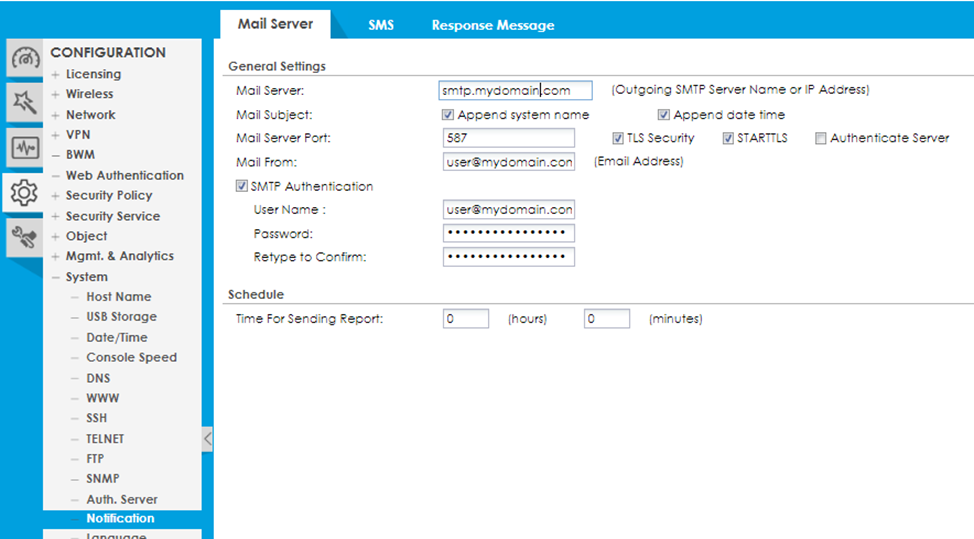Expand the Licensing tree node
The image size is (974, 539).
click(x=56, y=74)
